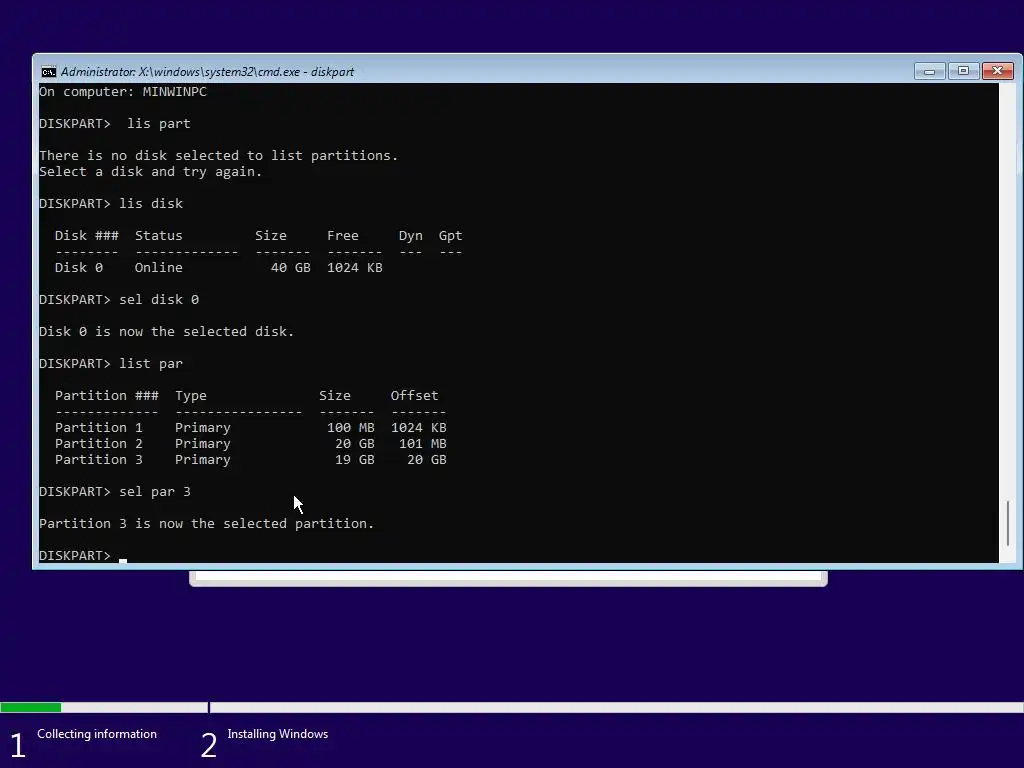Click the 'Status' column header

pyautogui.click(x=159, y=236)
